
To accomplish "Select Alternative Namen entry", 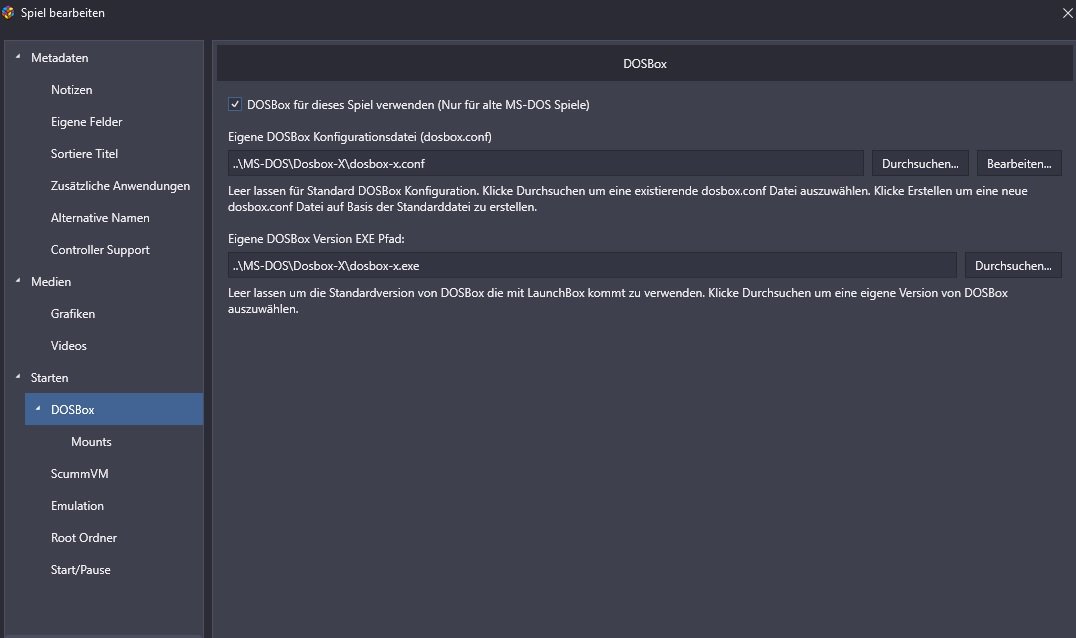I will pos(100,218).
